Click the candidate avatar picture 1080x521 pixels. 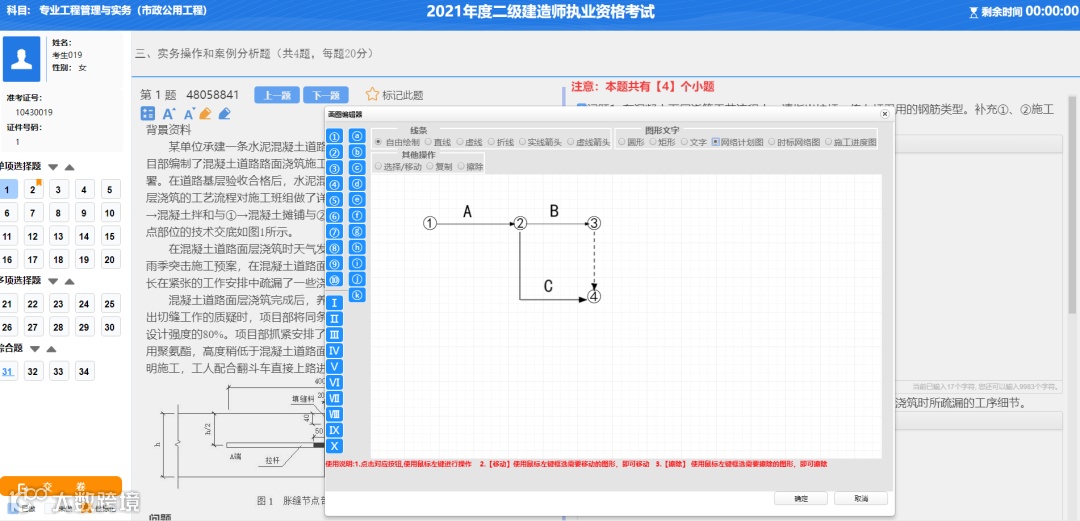(x=21, y=59)
